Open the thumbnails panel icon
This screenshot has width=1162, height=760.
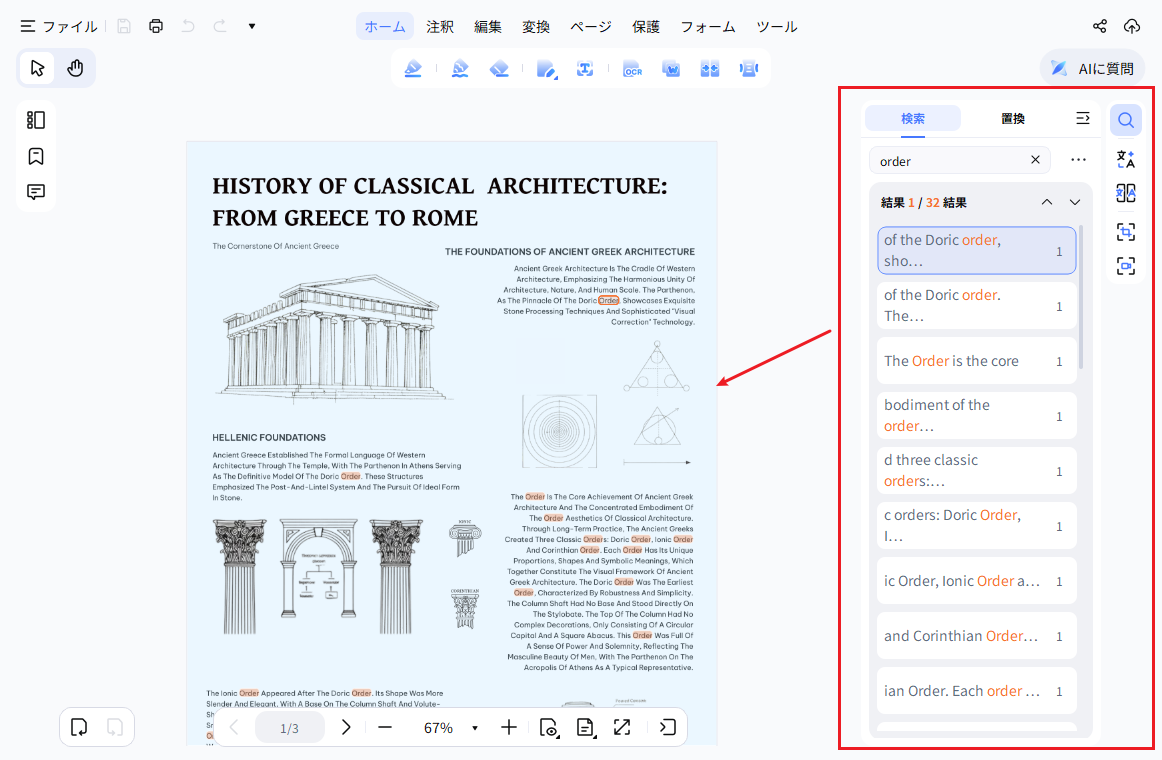pos(36,120)
